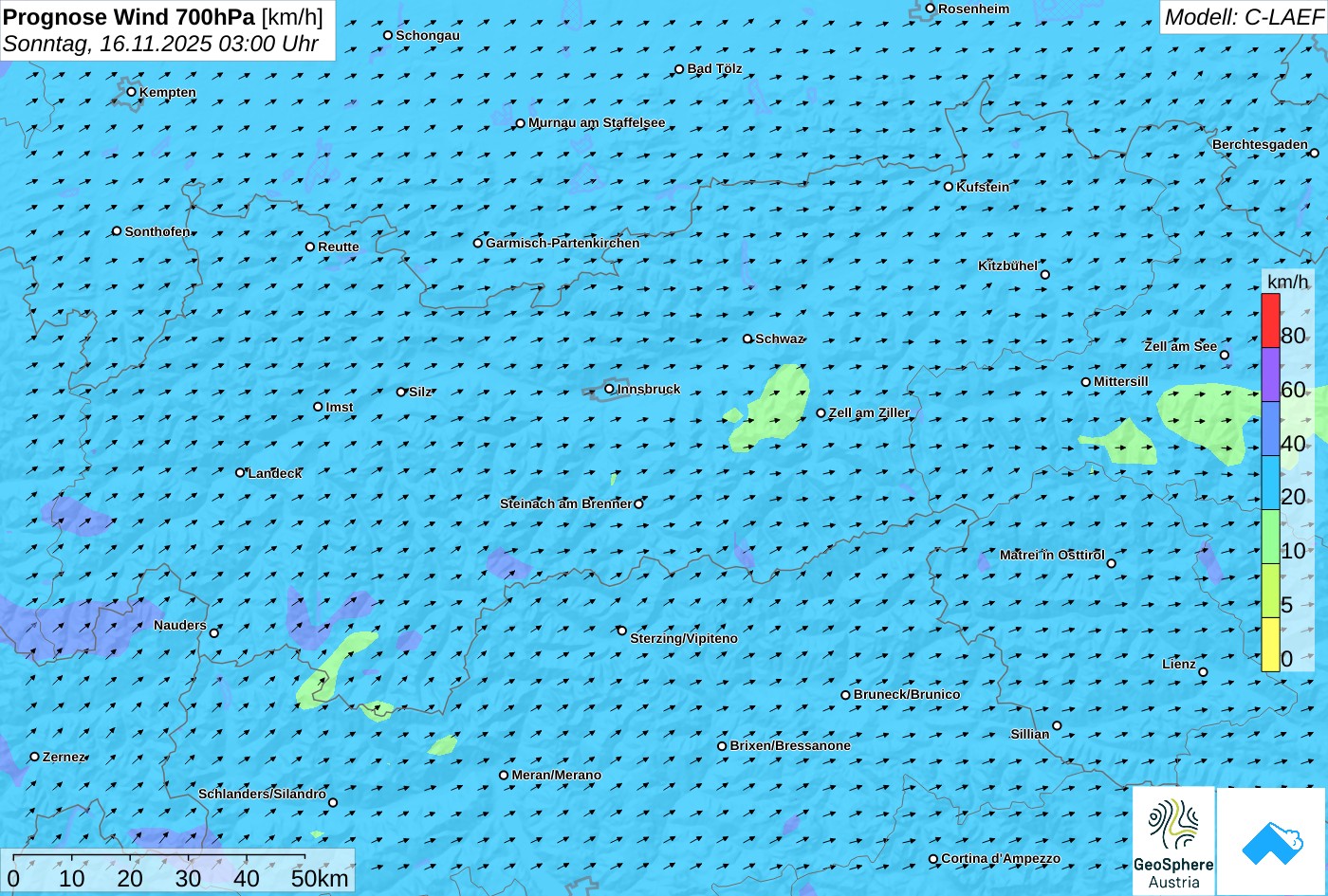Click the GeoSphere Austria logo
1328x896 pixels.
[1173, 841]
